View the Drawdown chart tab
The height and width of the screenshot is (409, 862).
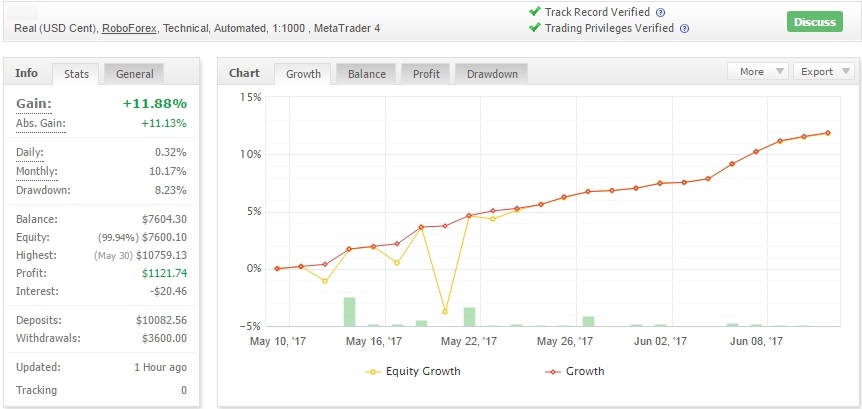(x=491, y=74)
